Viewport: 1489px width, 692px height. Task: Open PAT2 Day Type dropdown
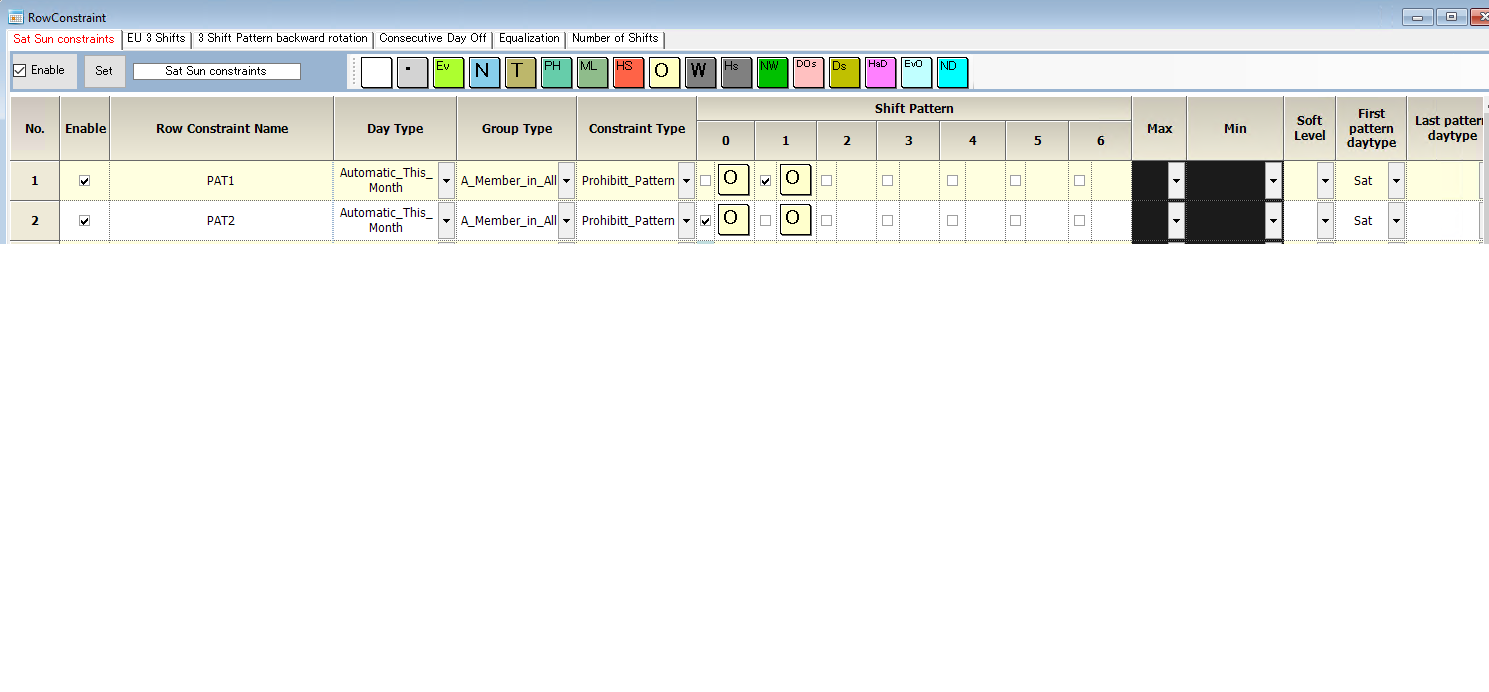446,221
